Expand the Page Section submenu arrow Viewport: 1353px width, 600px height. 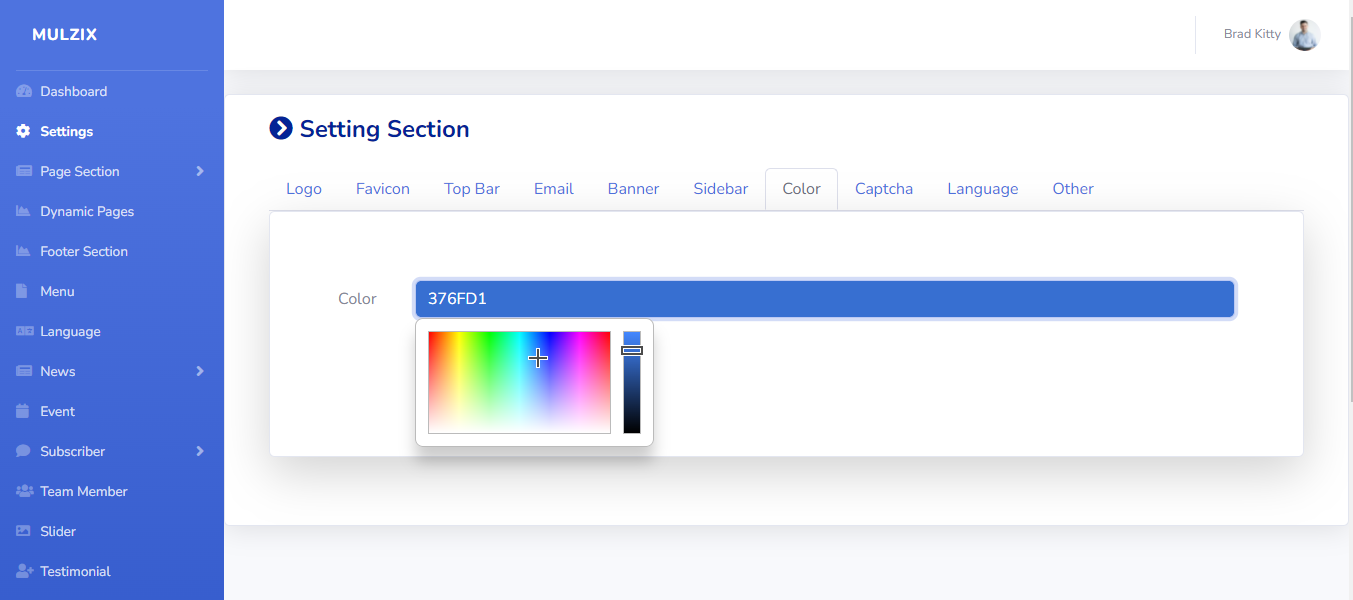pyautogui.click(x=200, y=172)
